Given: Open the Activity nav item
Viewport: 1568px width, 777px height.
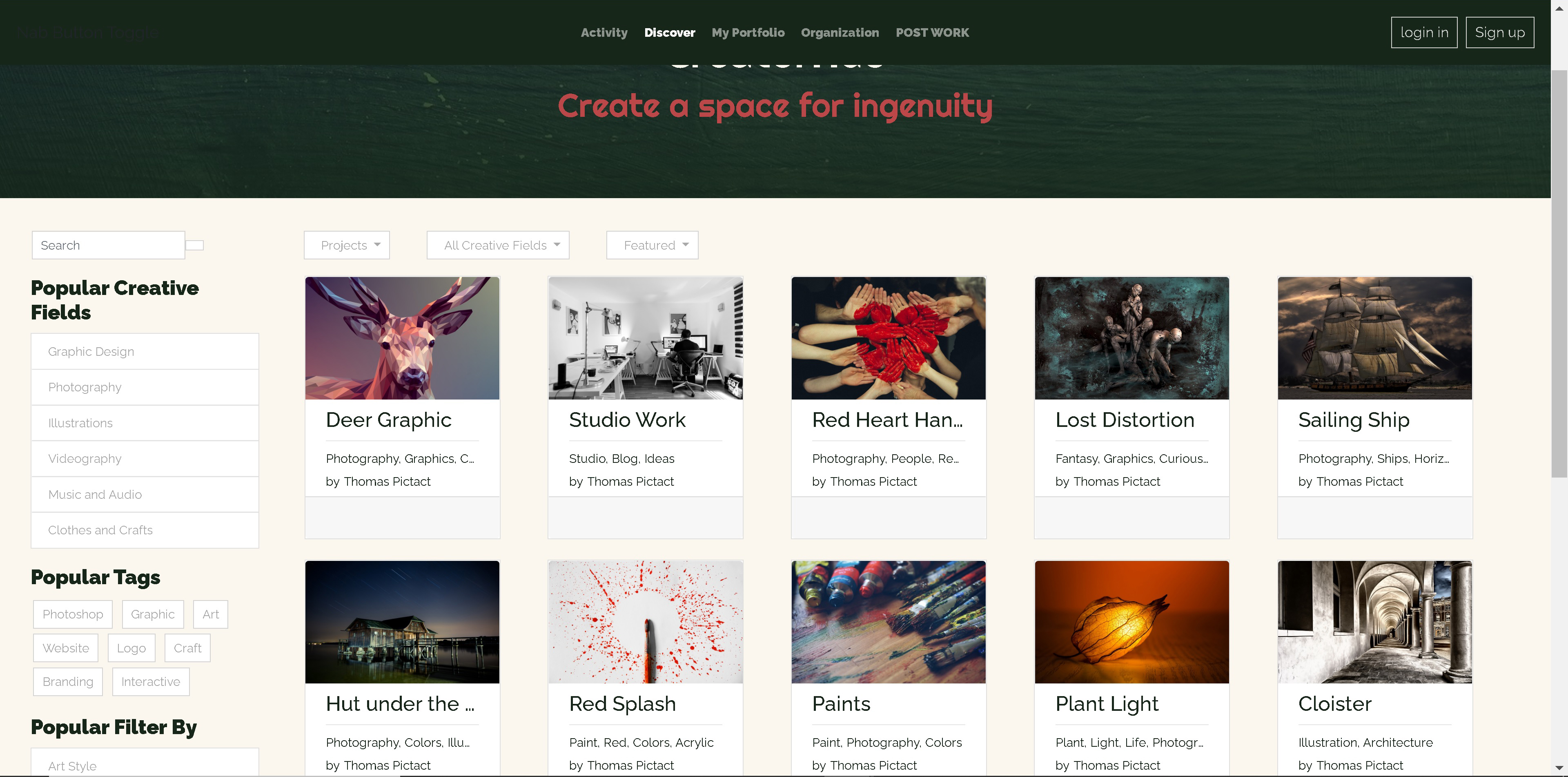Looking at the screenshot, I should click(x=604, y=32).
